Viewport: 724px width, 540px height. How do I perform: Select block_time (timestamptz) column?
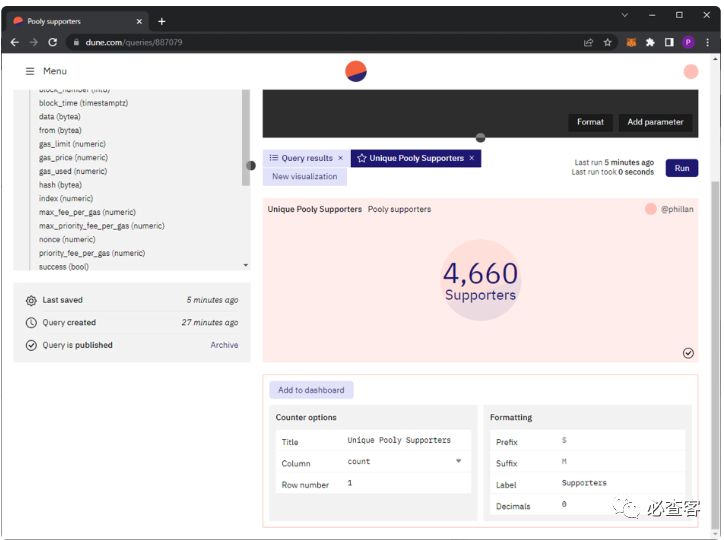(84, 103)
